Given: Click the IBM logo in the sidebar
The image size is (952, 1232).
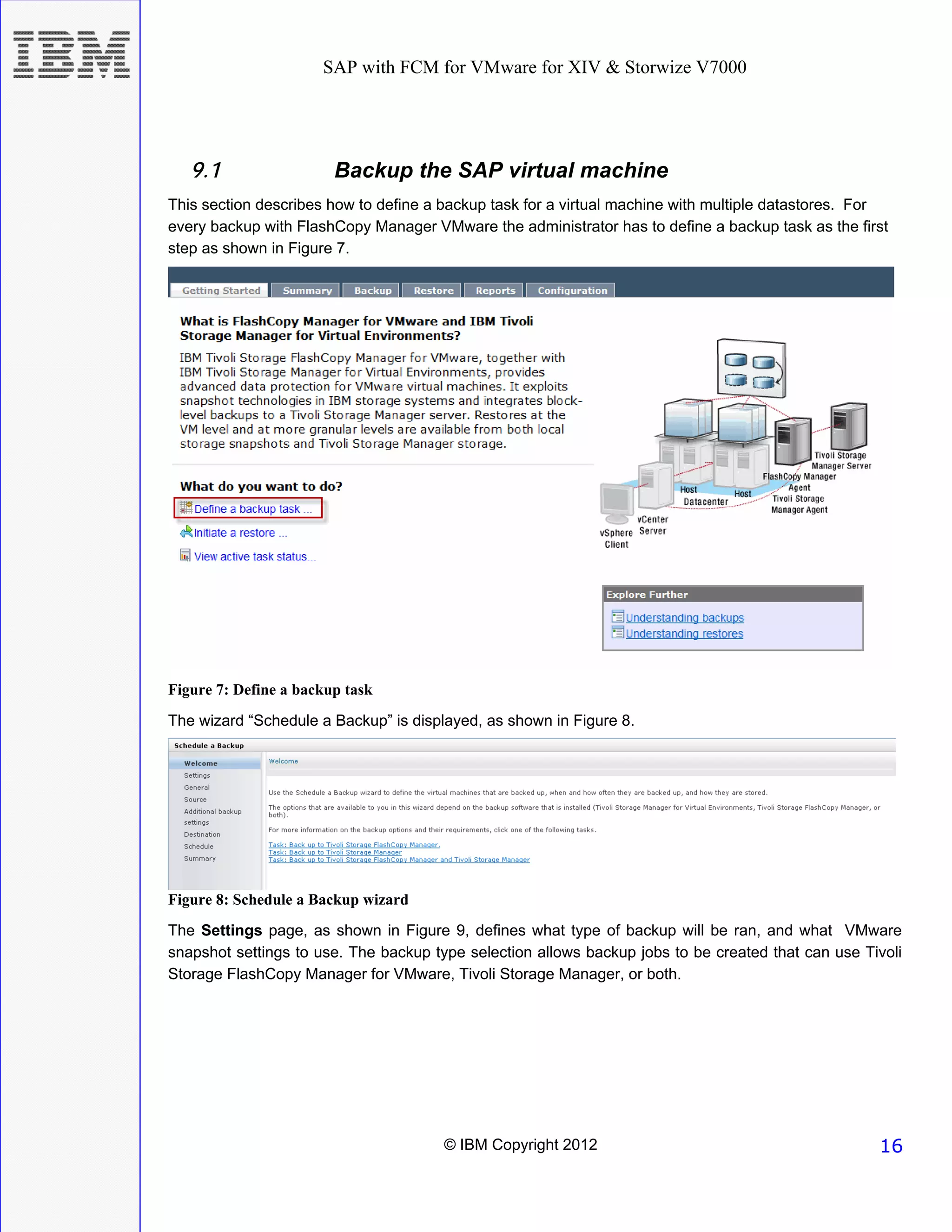Looking at the screenshot, I should point(71,55).
